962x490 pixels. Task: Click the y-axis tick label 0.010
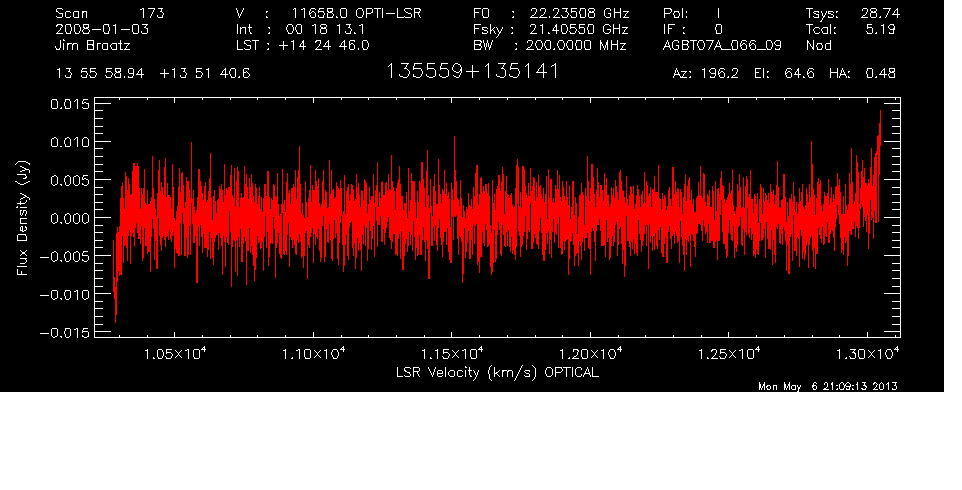[69, 142]
